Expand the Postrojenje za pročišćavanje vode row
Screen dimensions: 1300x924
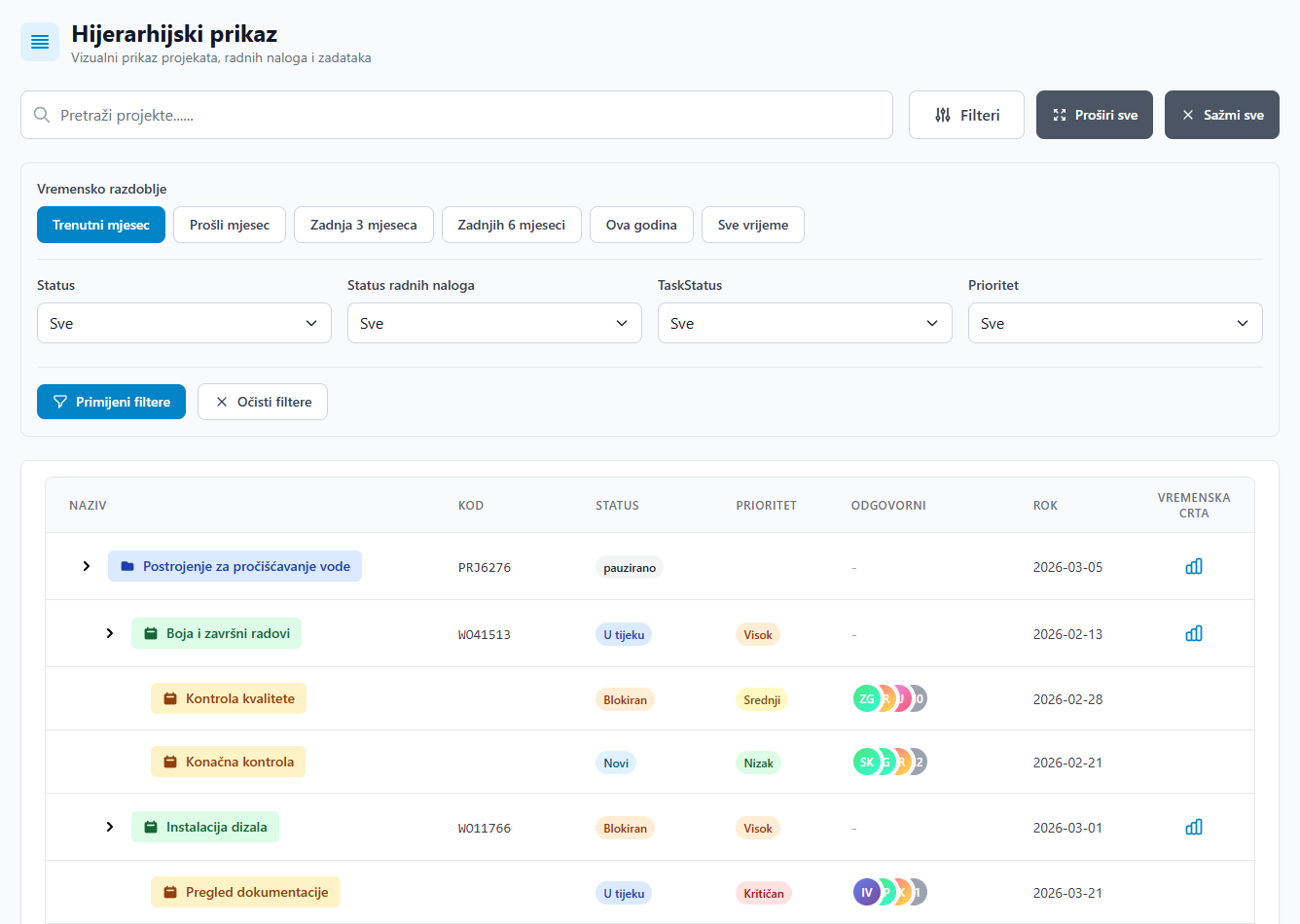pos(87,566)
